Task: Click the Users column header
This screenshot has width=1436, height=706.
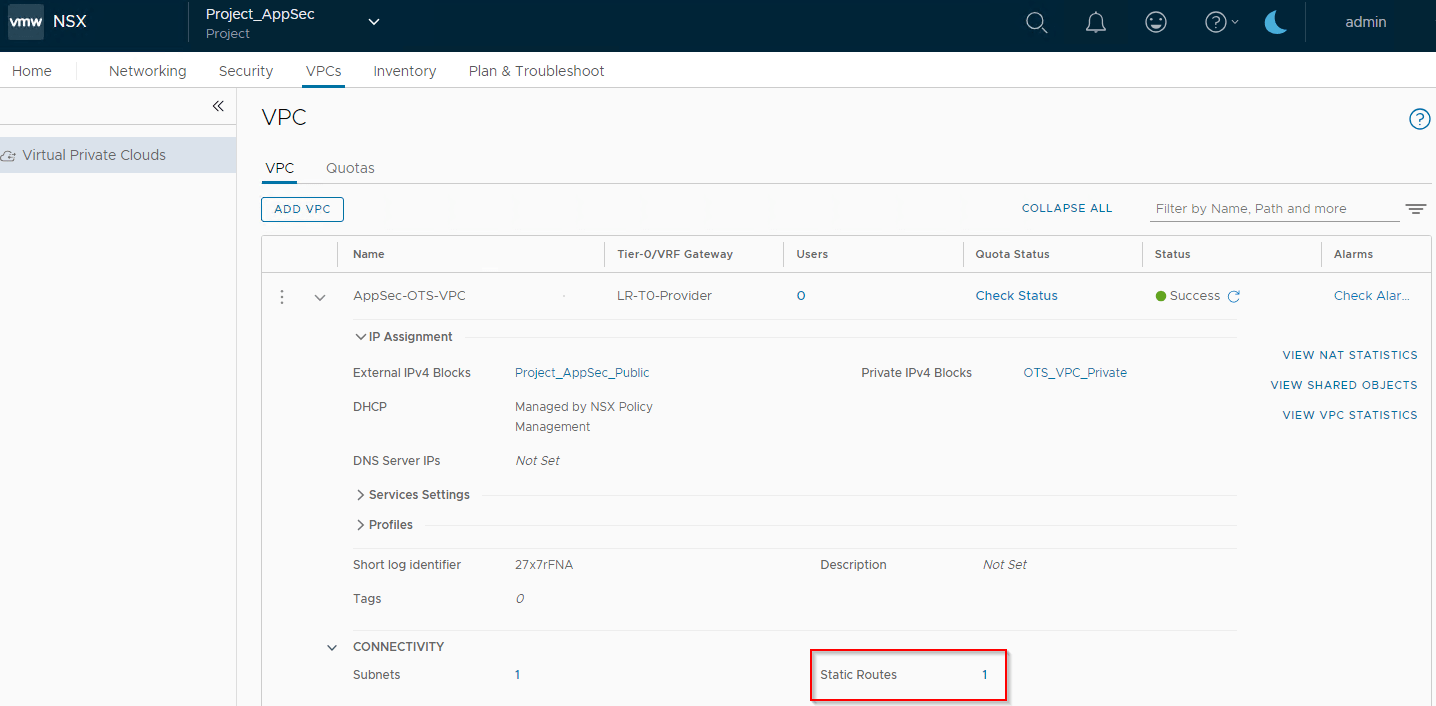Action: click(x=812, y=254)
